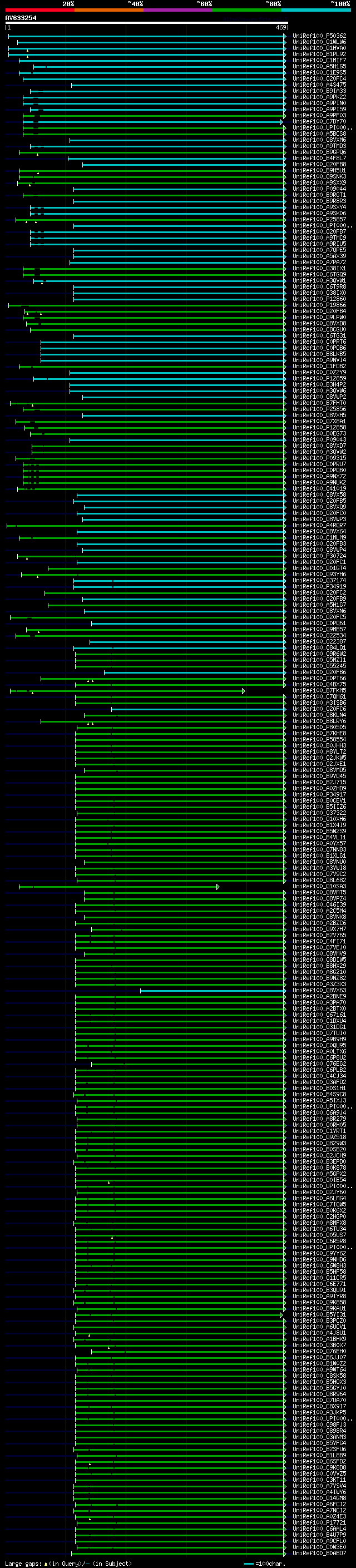Click the query end position 469
Viewport: 356px width, 1568px height.
tap(281, 27)
